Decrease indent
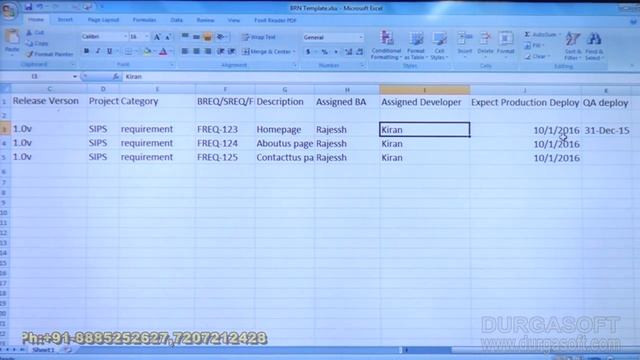The height and width of the screenshot is (360, 640). click(221, 51)
